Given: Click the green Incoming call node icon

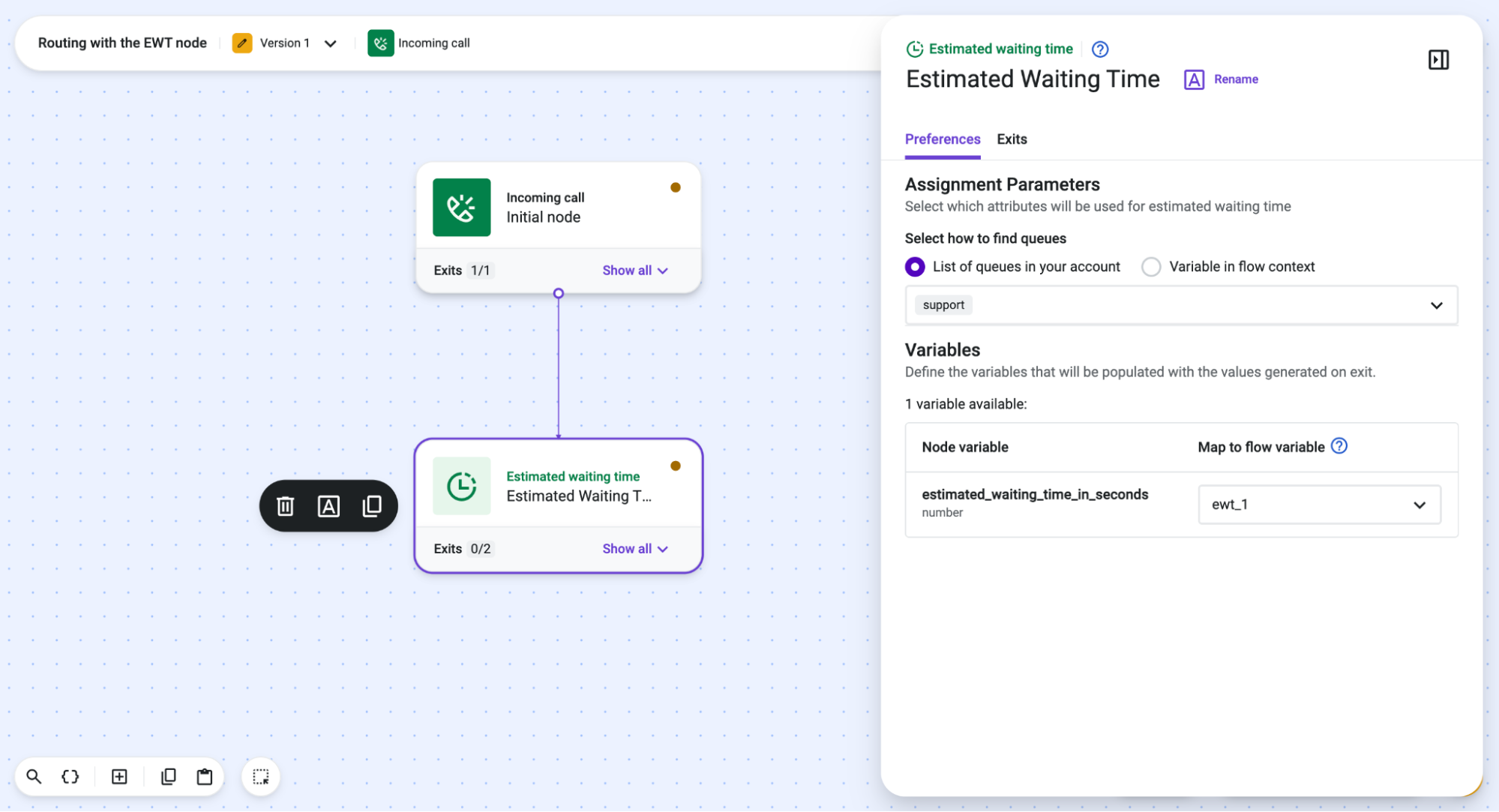Looking at the screenshot, I should click(x=462, y=208).
